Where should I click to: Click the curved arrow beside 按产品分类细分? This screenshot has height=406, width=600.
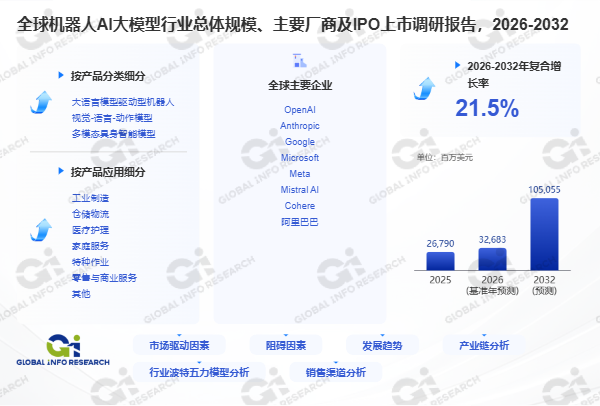coord(41,102)
